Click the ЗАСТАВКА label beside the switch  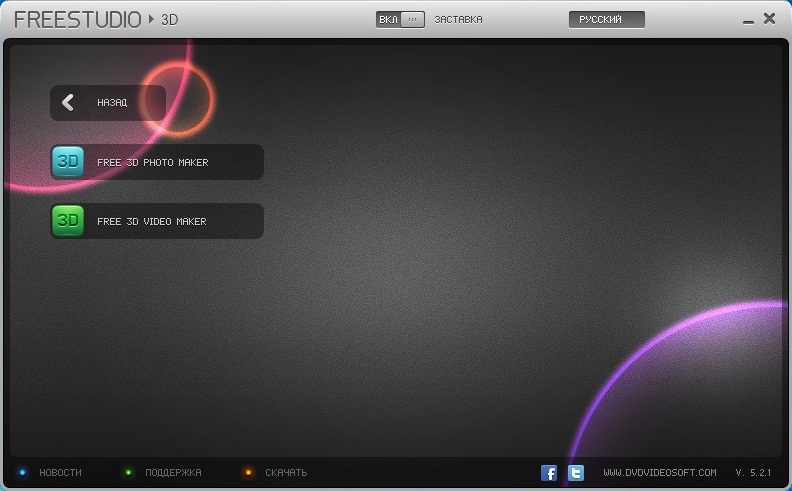coord(458,19)
